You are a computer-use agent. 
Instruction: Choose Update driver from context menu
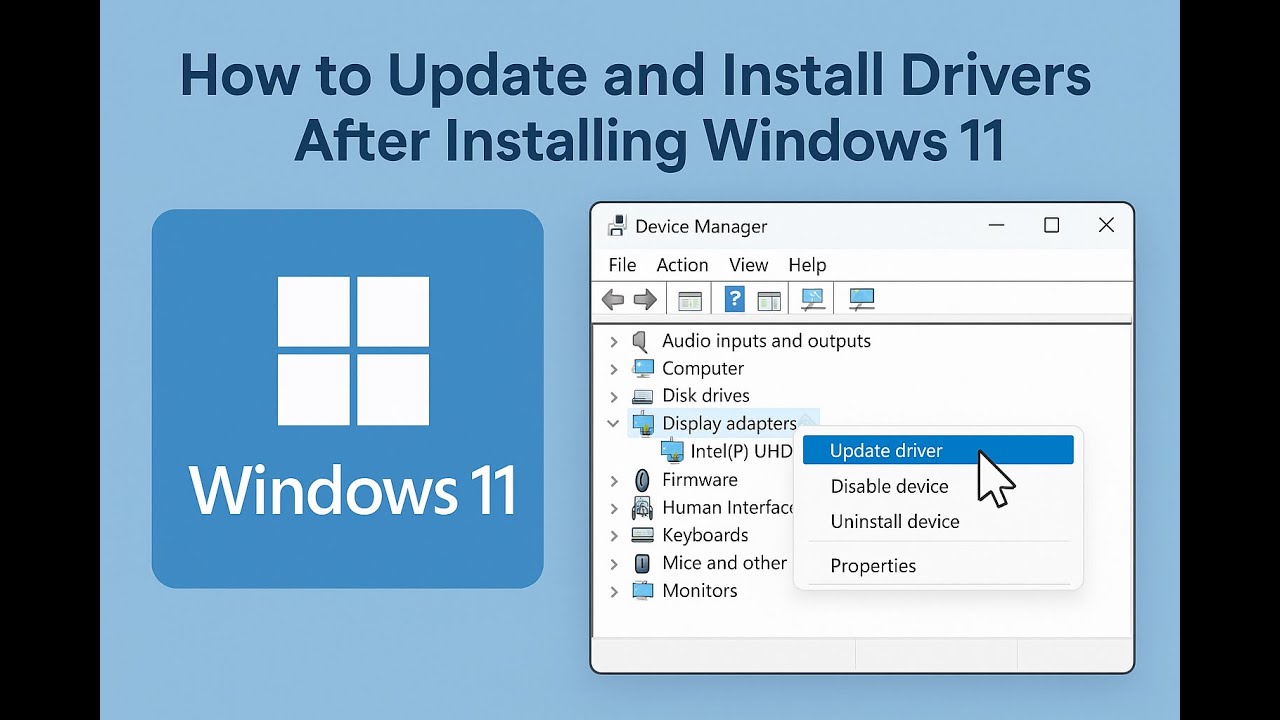click(x=938, y=450)
